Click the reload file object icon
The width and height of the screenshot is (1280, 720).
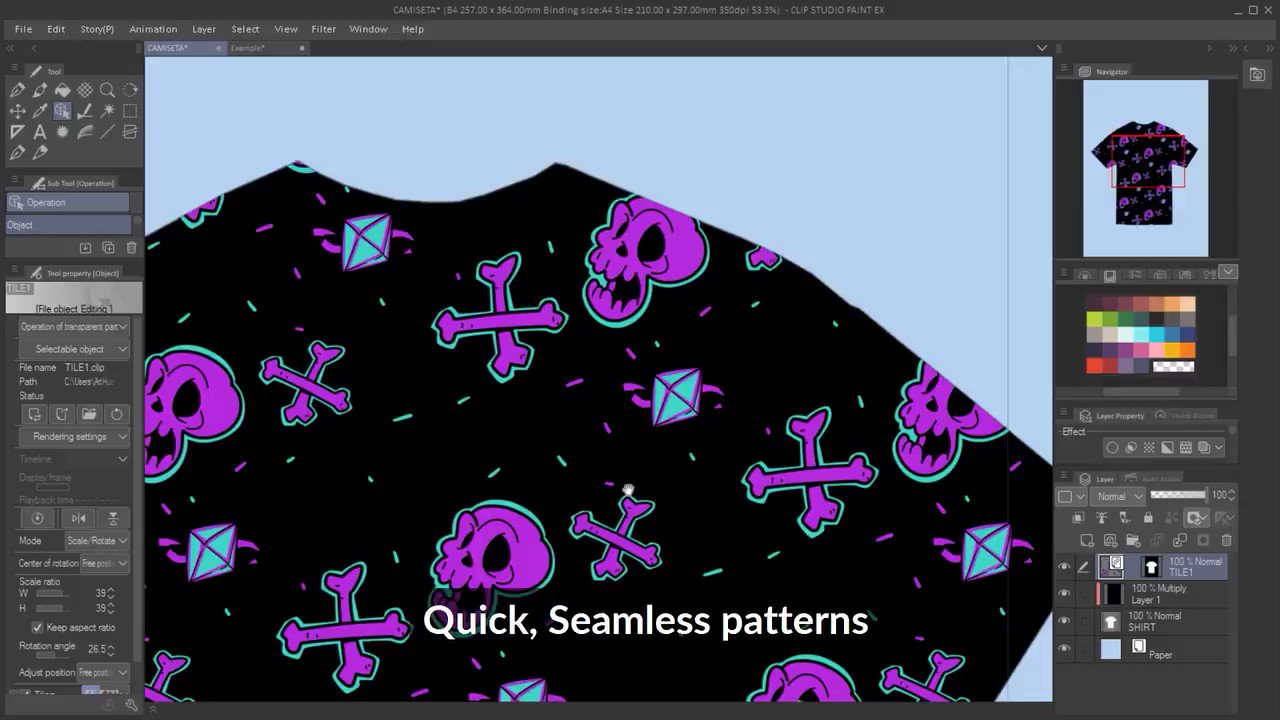click(116, 414)
